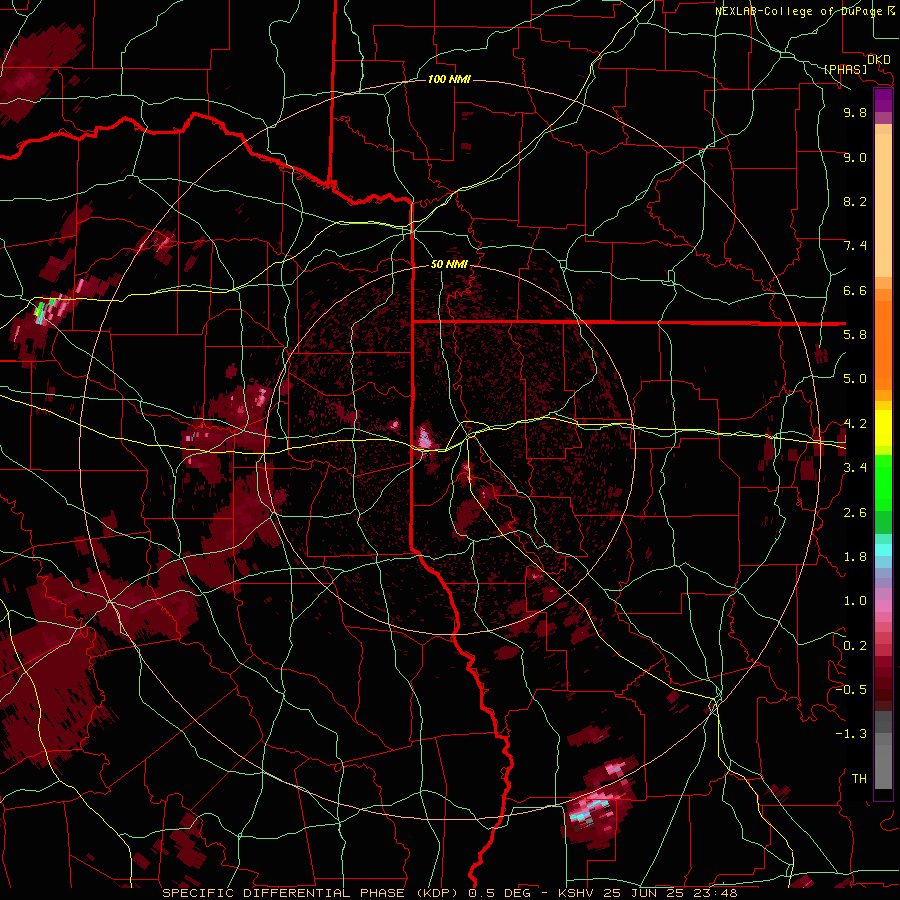
Task: Click the 9.0 value on the scale
Action: tap(855, 157)
